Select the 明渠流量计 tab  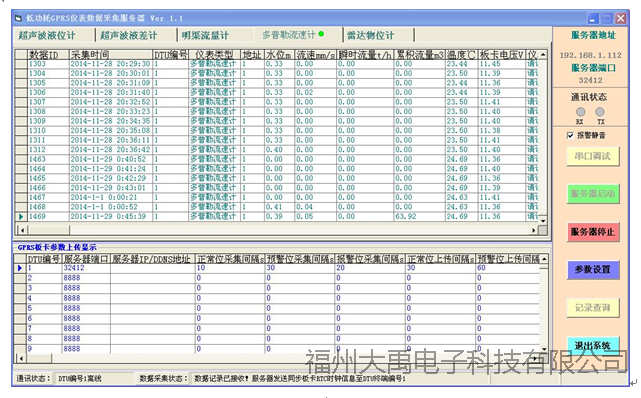(206, 36)
